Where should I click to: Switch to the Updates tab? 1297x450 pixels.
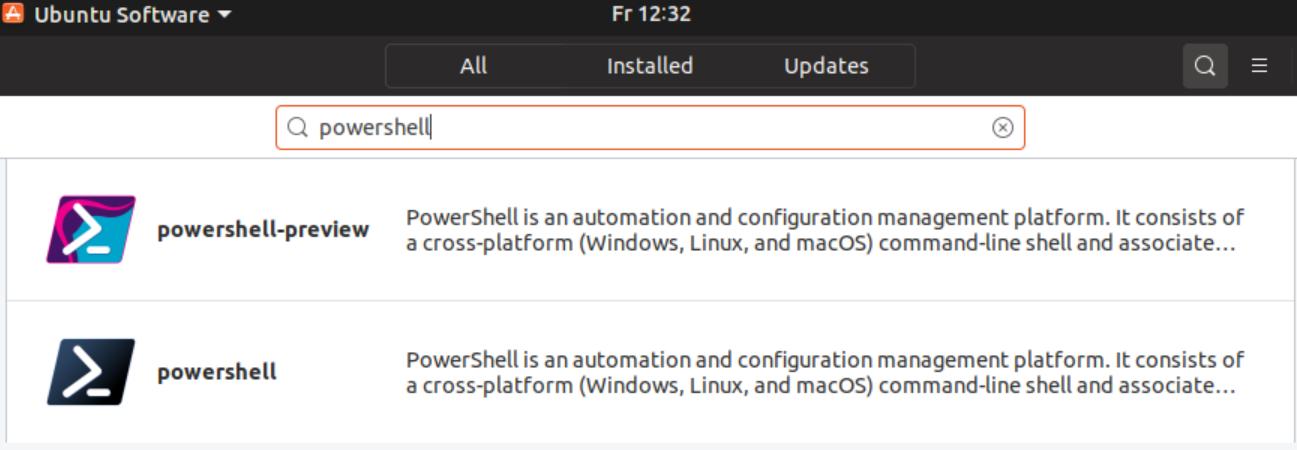826,66
